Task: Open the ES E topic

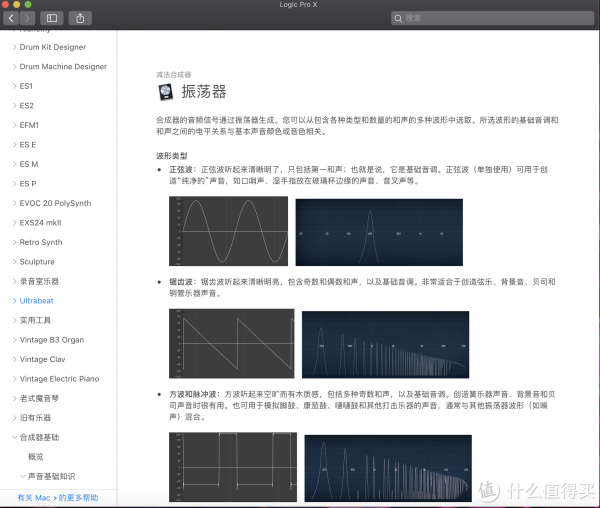Action: 28,145
